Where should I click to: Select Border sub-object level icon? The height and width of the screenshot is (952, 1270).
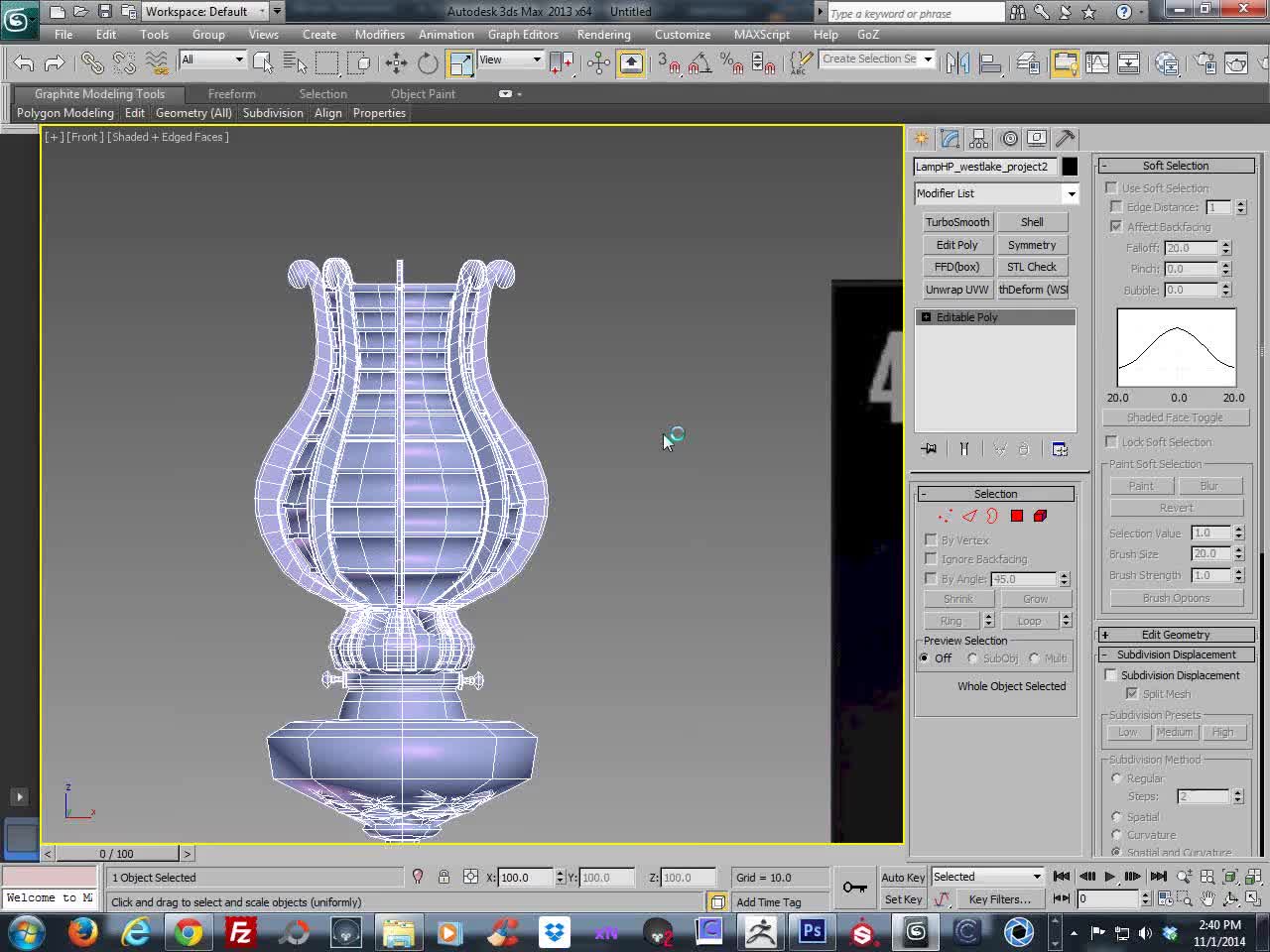(x=992, y=516)
